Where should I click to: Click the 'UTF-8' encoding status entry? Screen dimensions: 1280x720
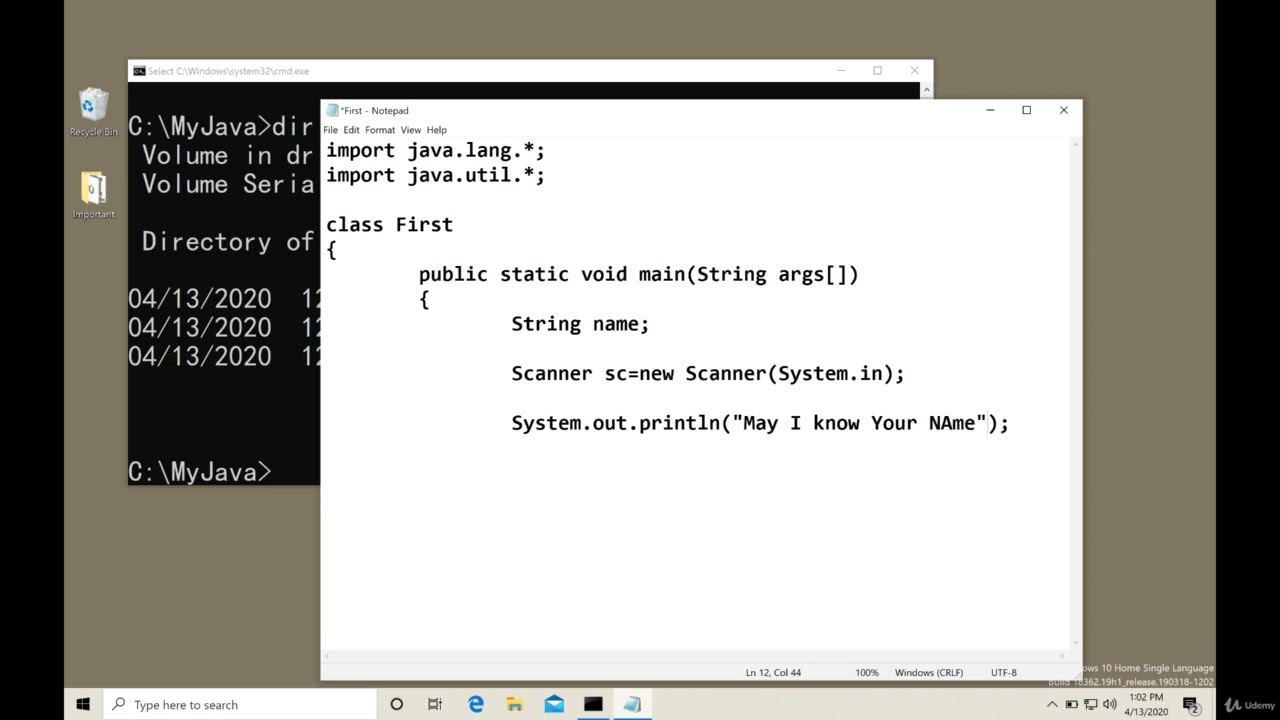[1003, 673]
